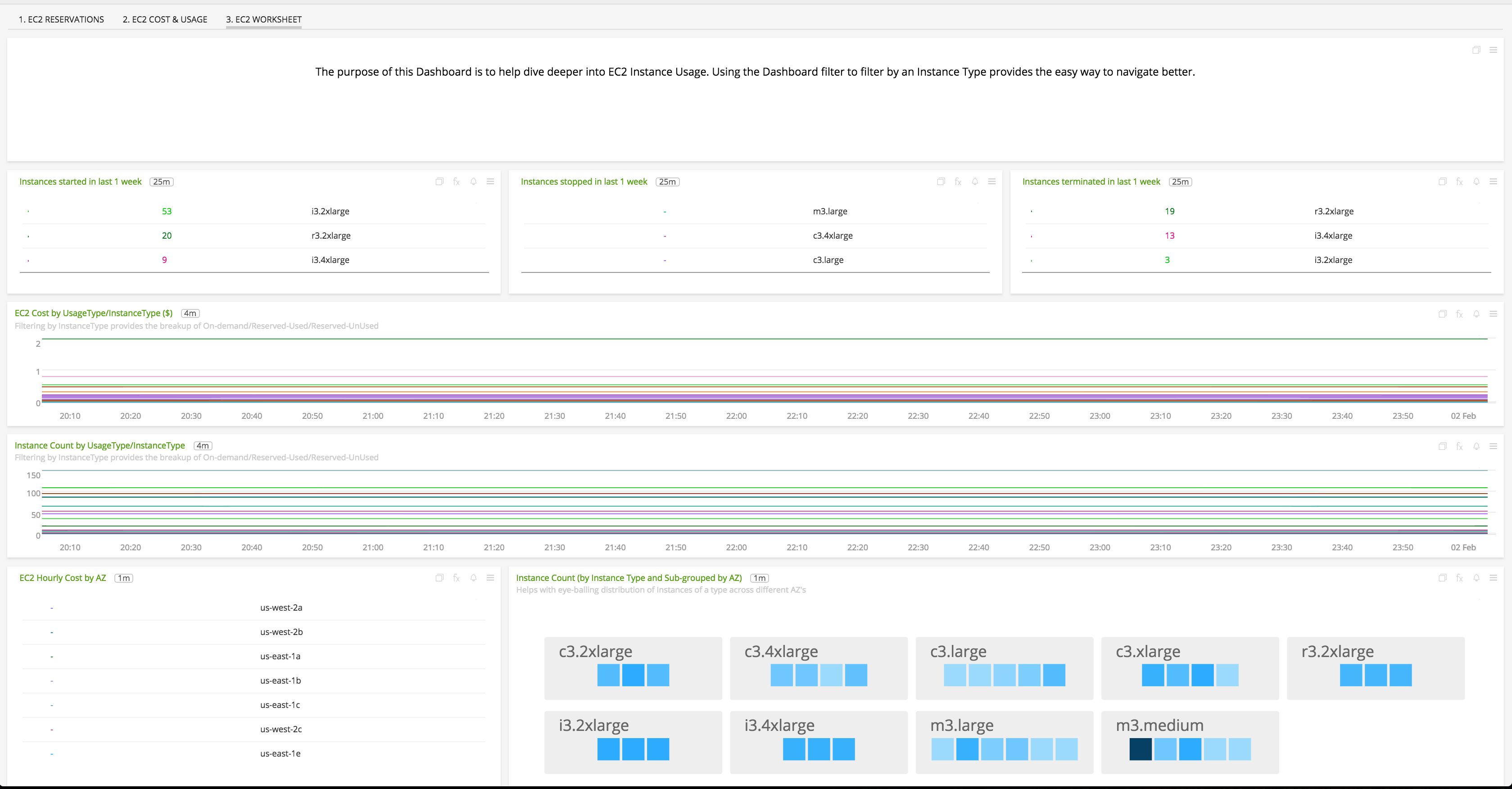Click copy icon on dashboard description panel

click(1476, 50)
